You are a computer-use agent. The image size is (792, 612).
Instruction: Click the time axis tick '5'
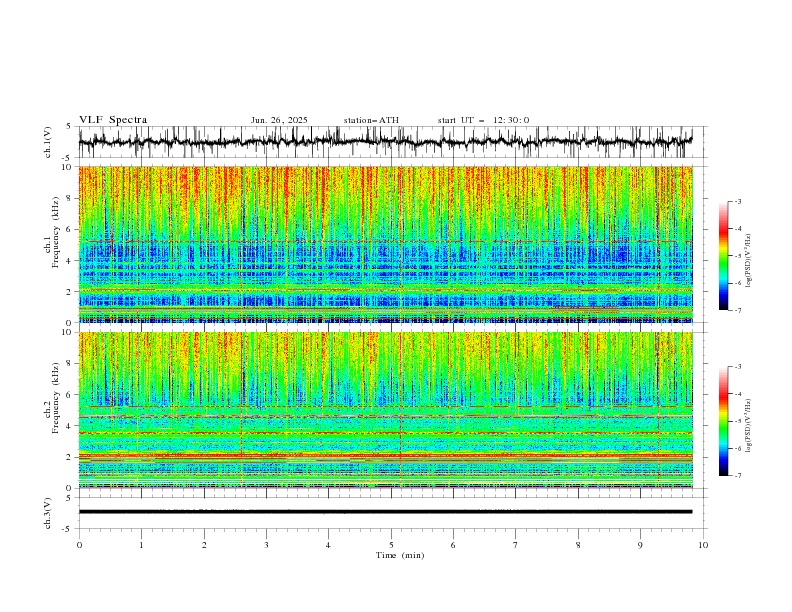pyautogui.click(x=391, y=545)
